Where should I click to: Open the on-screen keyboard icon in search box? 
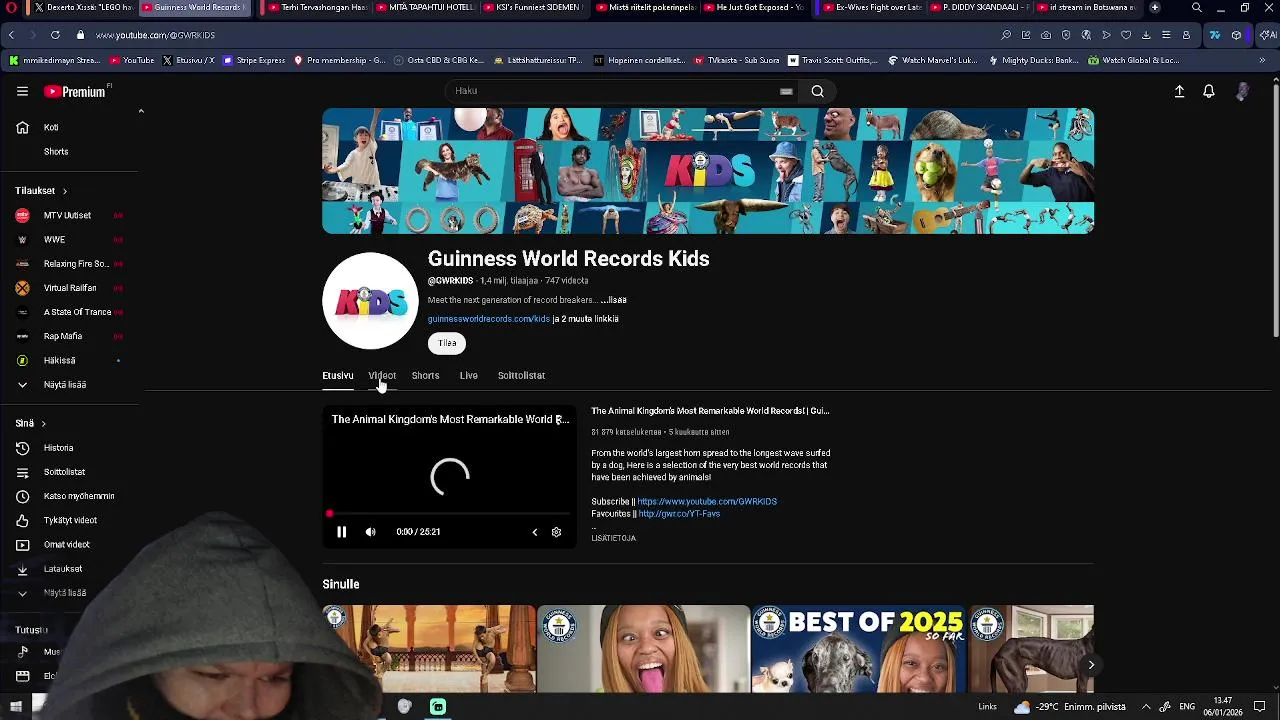coord(786,91)
